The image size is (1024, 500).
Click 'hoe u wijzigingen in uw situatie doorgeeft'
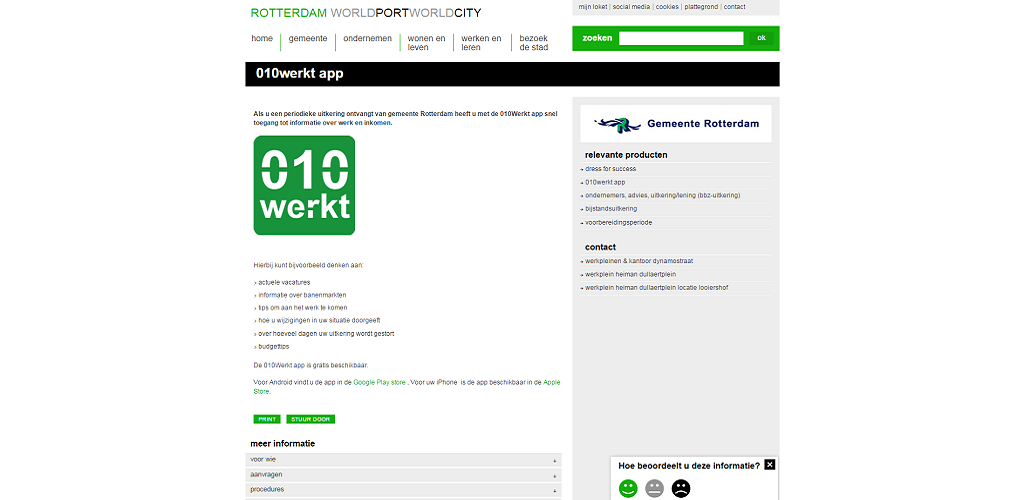click(x=319, y=320)
